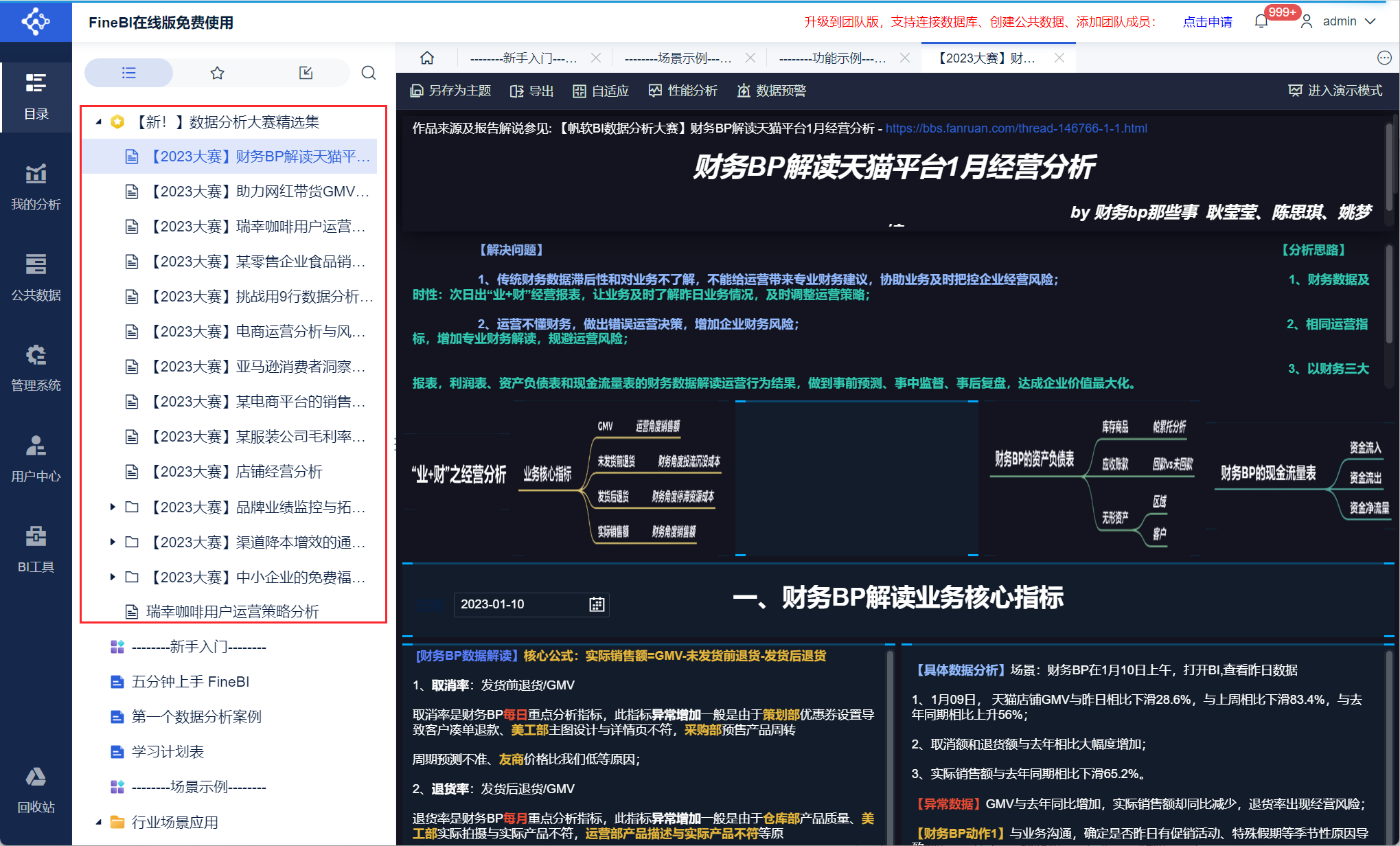Screen dimensions: 1400x846
Task: Click the notification bell icon
Action: click(x=1261, y=21)
